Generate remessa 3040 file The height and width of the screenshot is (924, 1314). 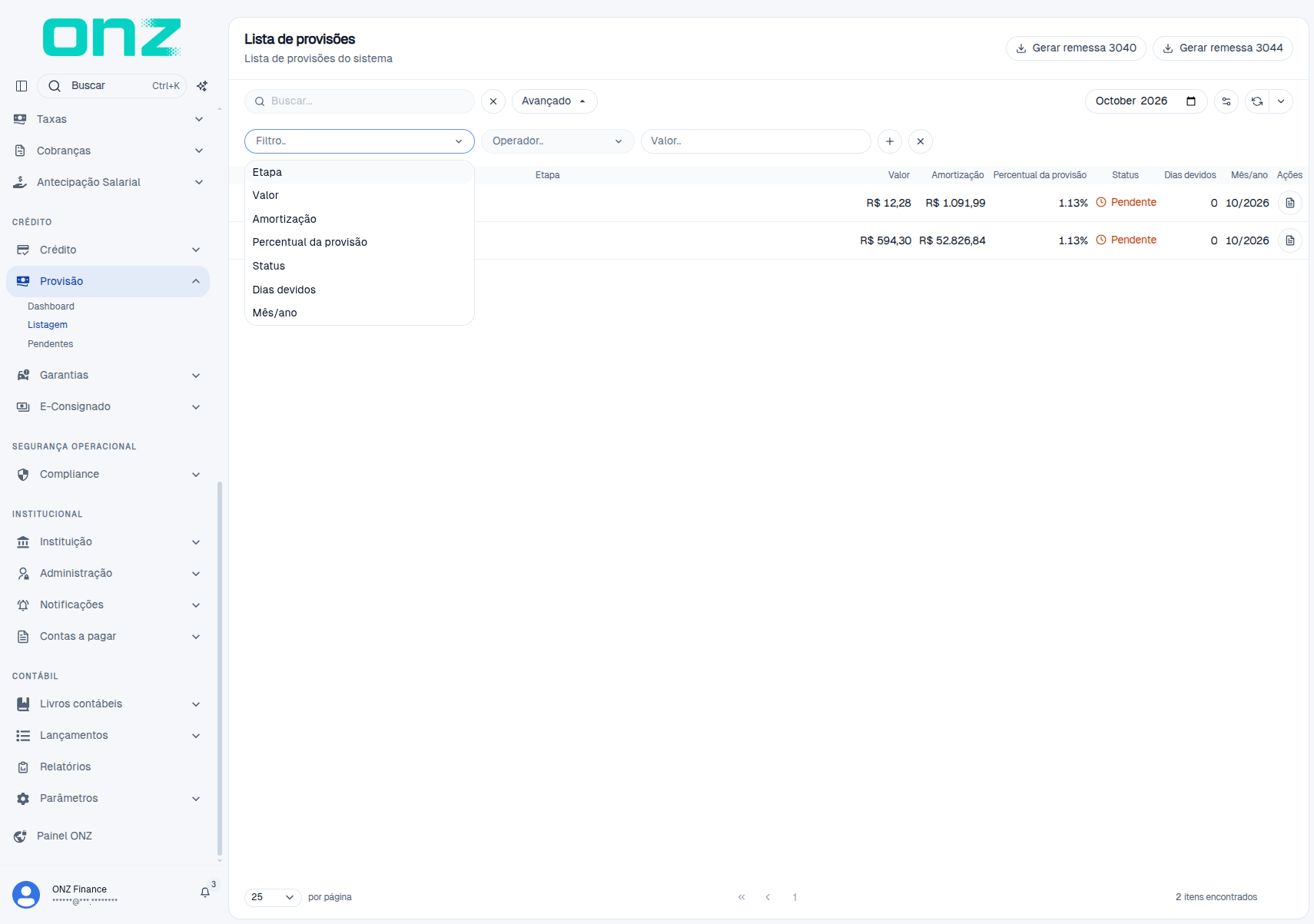click(1076, 48)
